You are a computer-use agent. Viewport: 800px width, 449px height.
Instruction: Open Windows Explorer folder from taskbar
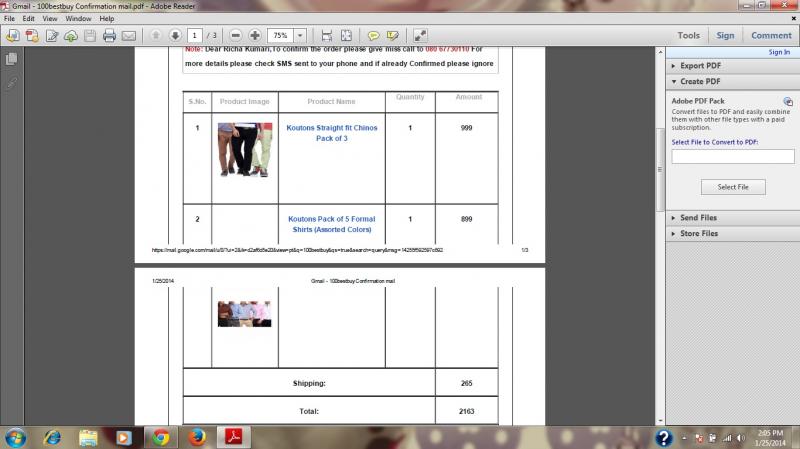(x=88, y=438)
